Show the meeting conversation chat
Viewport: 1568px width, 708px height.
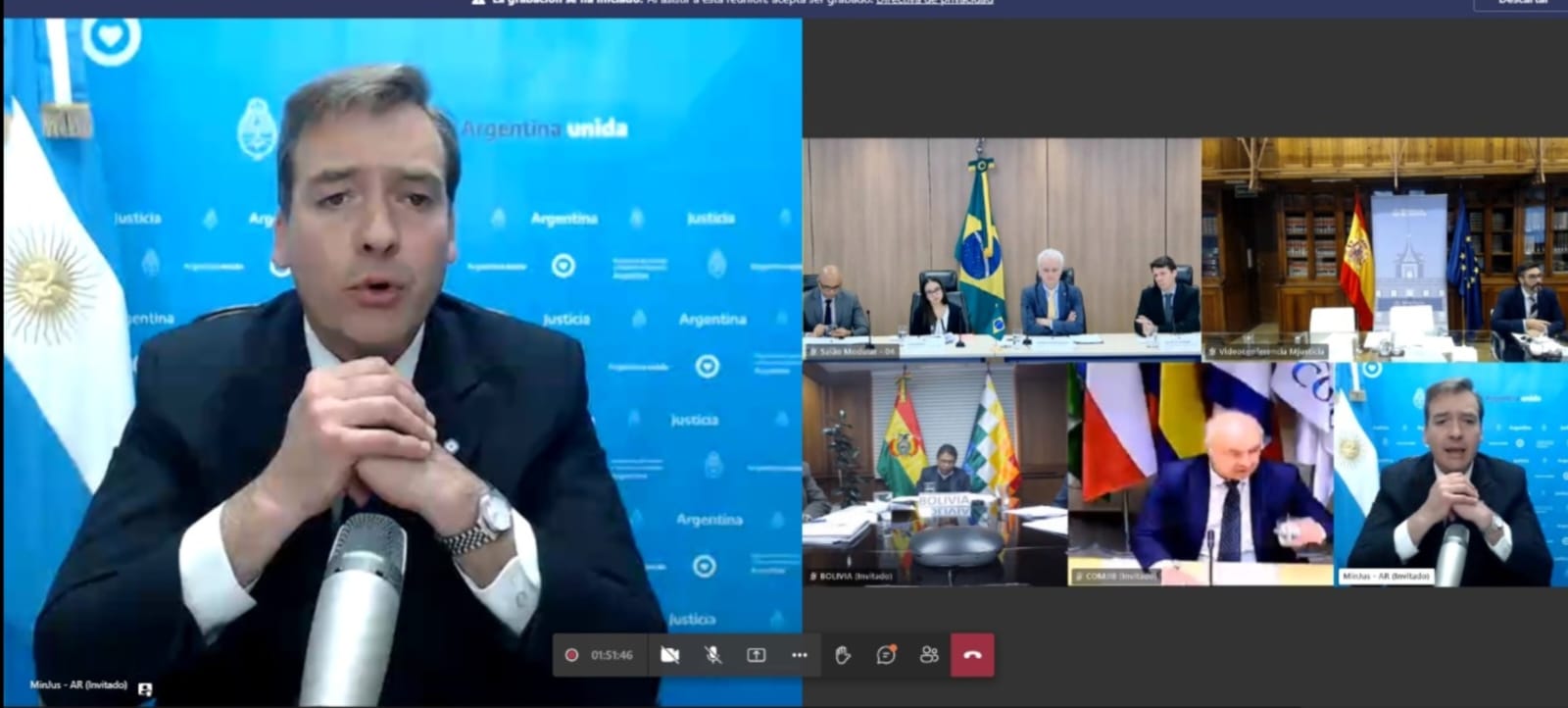click(886, 655)
